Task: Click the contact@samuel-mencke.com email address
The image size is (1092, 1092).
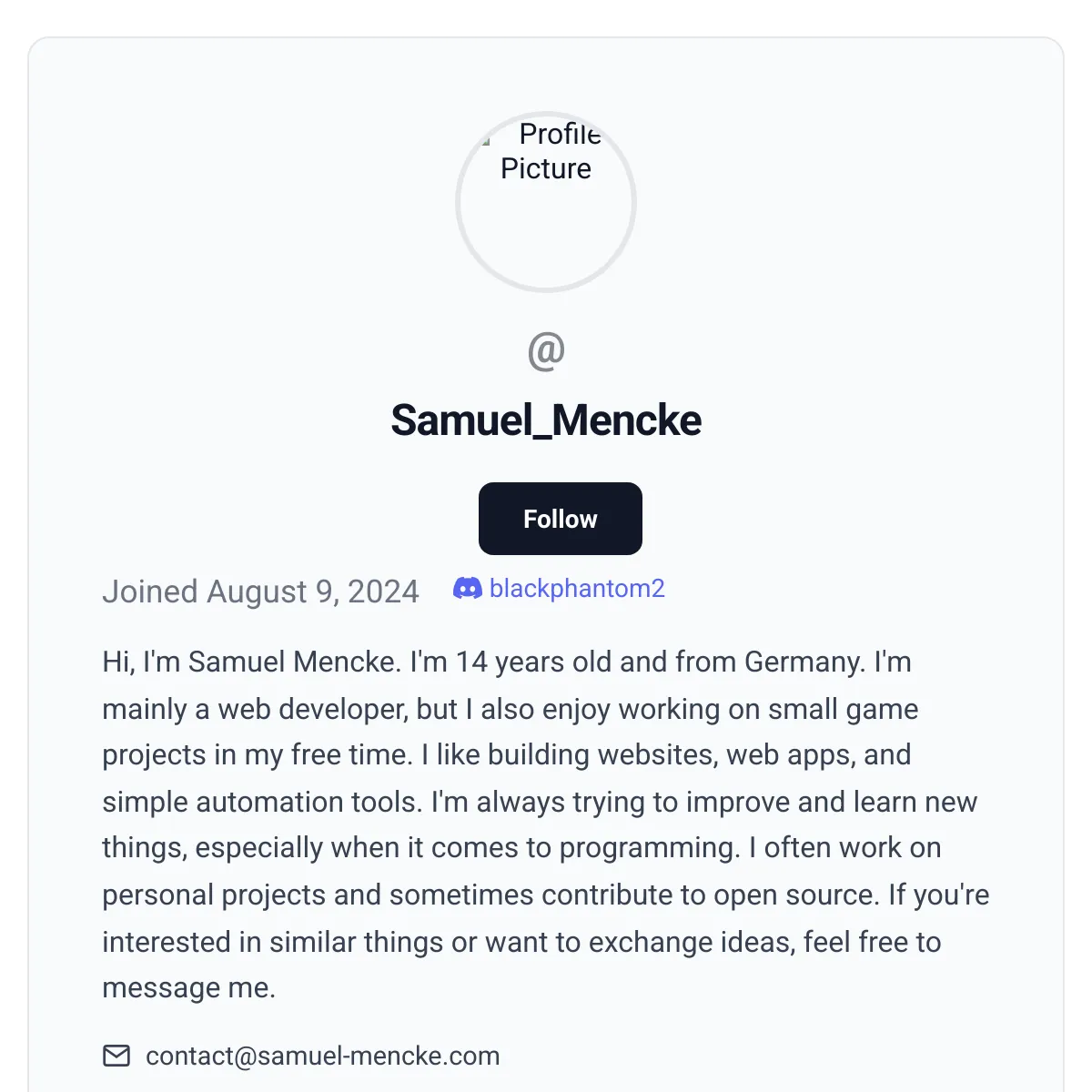Action: 323,1056
